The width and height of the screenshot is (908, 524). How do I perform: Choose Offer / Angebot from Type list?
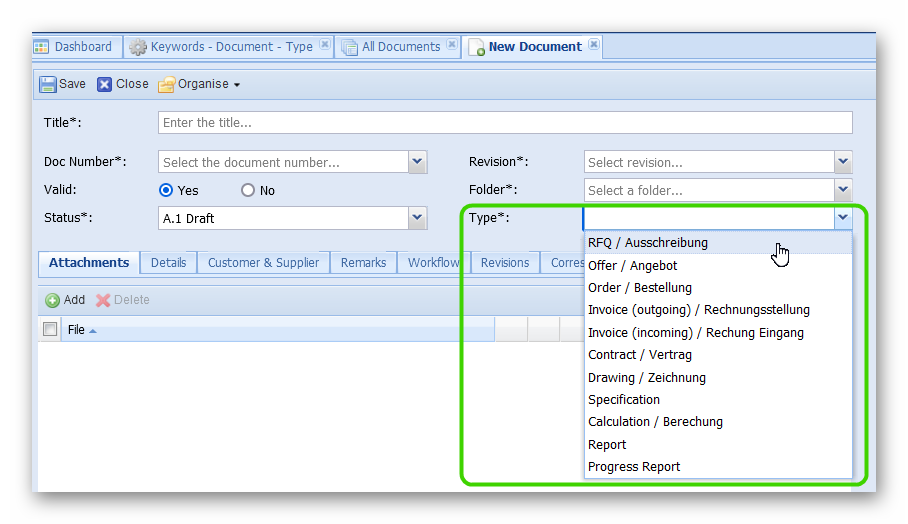(632, 265)
